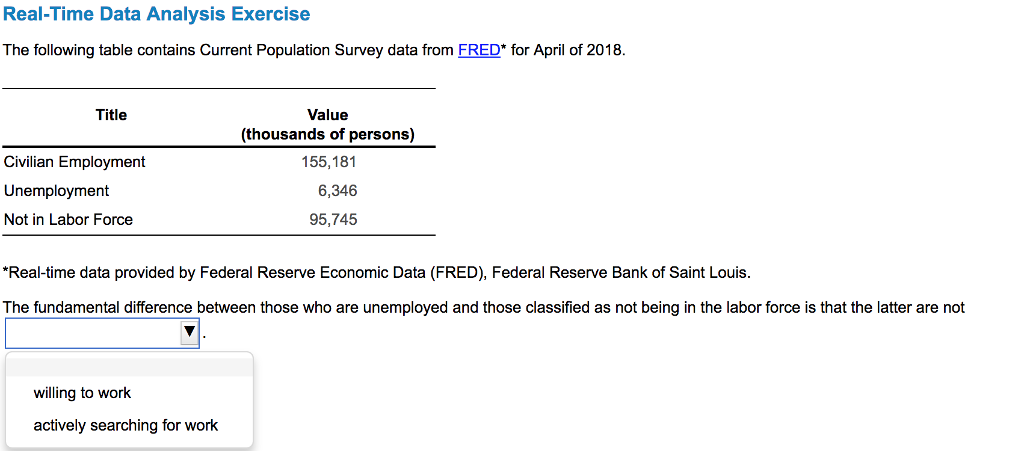The image size is (1024, 451).
Task: Click the "Value" column header
Action: 327,115
